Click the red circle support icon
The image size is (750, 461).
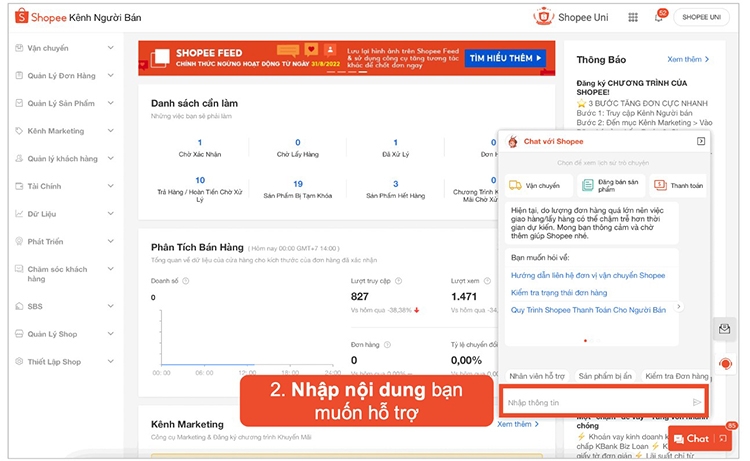(725, 364)
